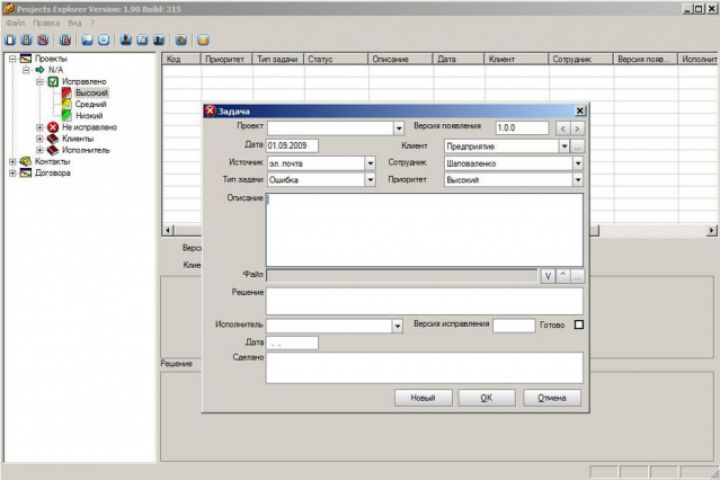Click the book icon next to Клиенты
The image size is (720, 480).
[x=53, y=138]
